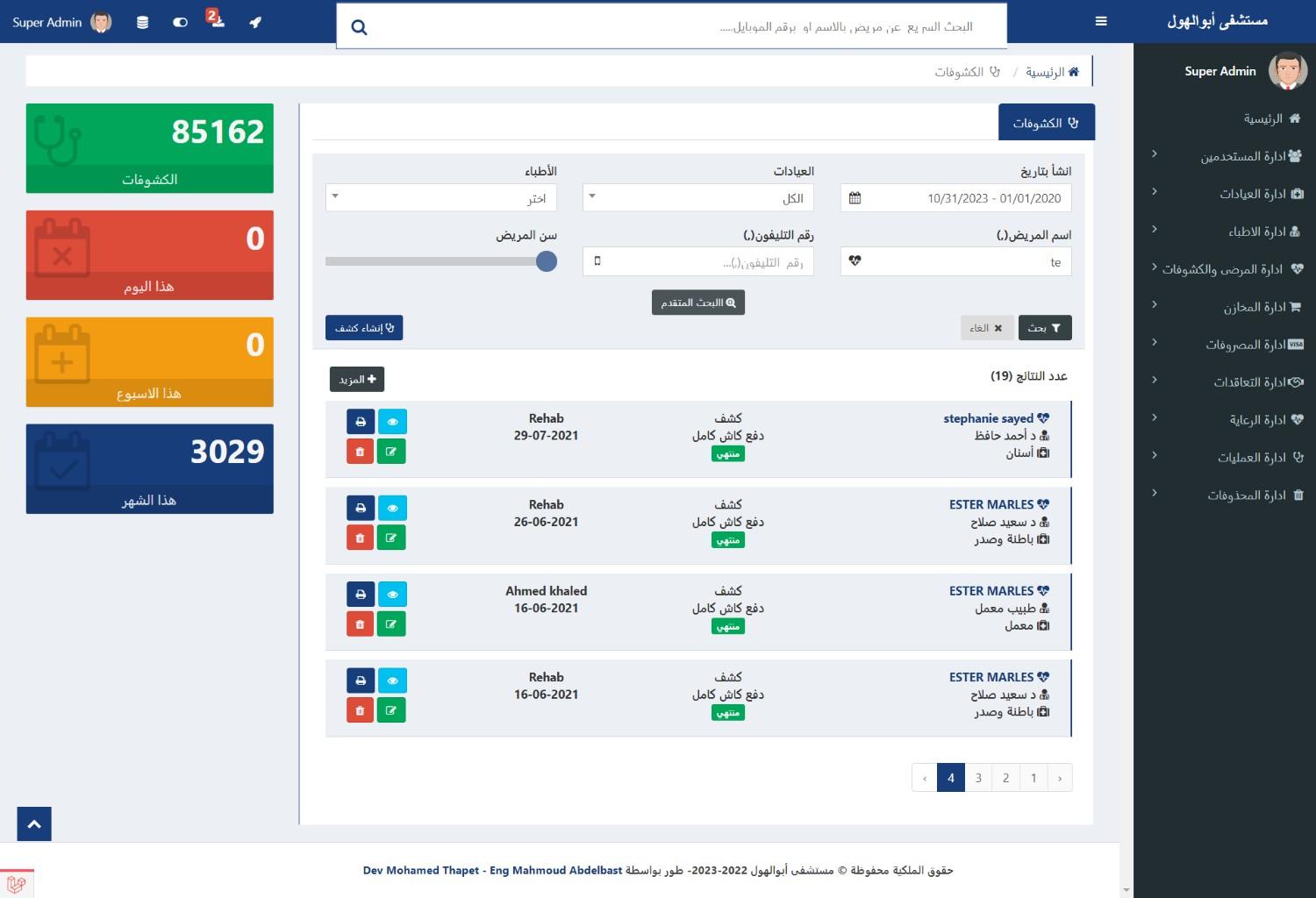Click the إنشاء كشف button
Viewport: 1316px width, 898px height.
coord(364,328)
